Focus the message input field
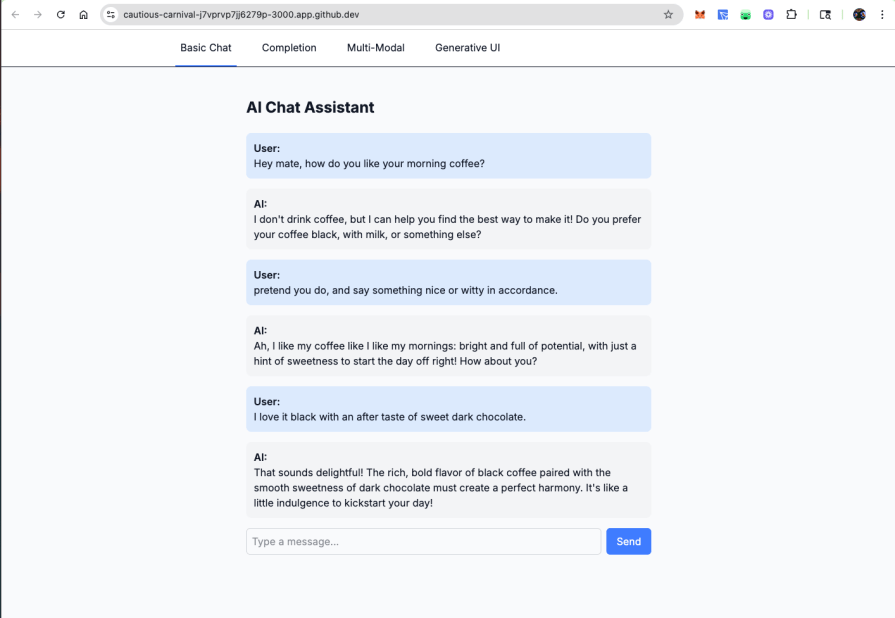The height and width of the screenshot is (618, 895). point(422,541)
